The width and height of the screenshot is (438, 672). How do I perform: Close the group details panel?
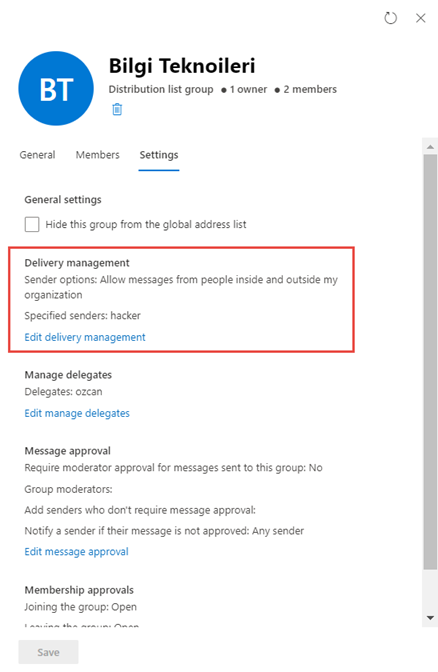(x=421, y=18)
